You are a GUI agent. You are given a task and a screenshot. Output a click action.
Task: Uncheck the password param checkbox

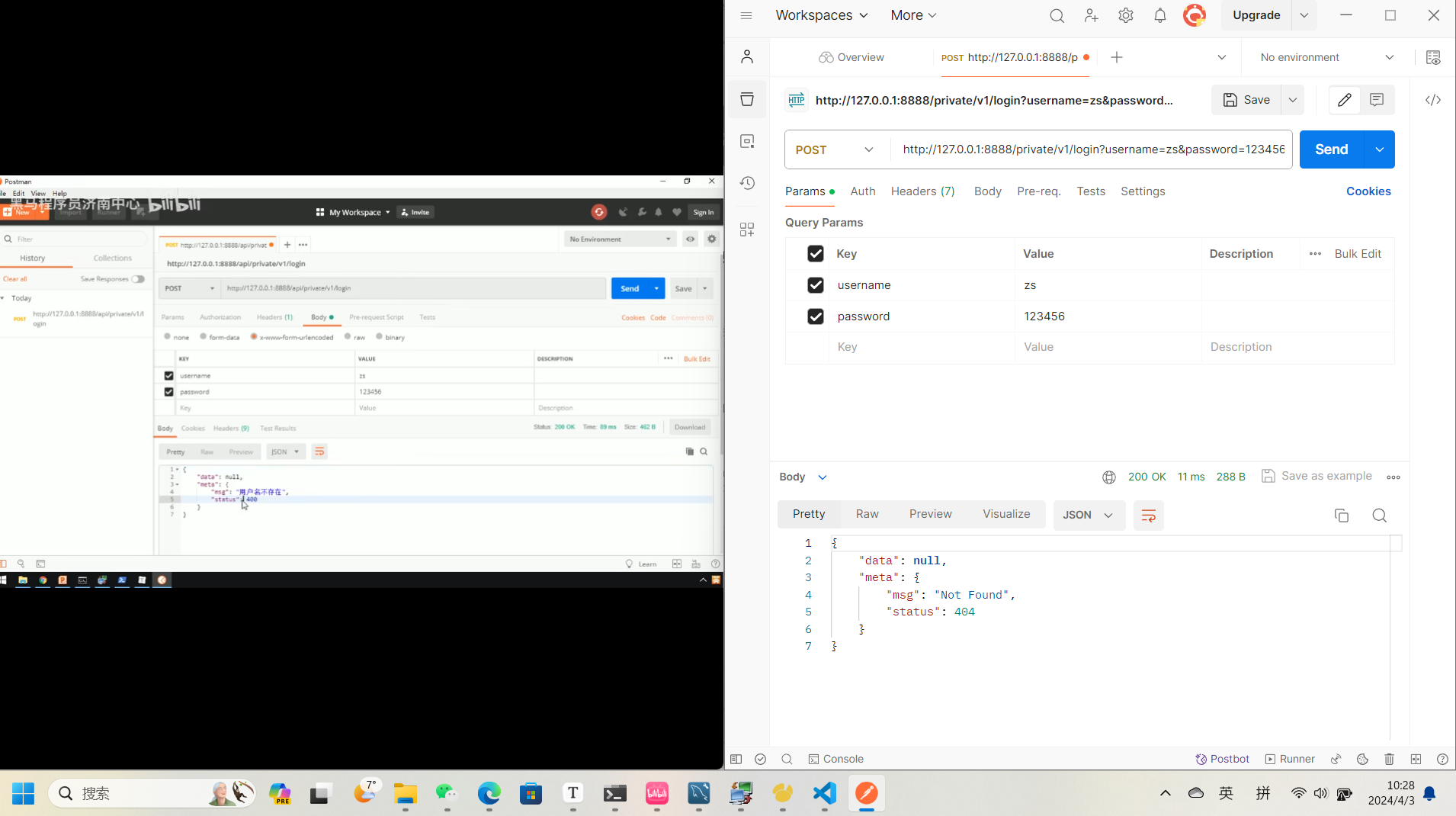tap(816, 316)
